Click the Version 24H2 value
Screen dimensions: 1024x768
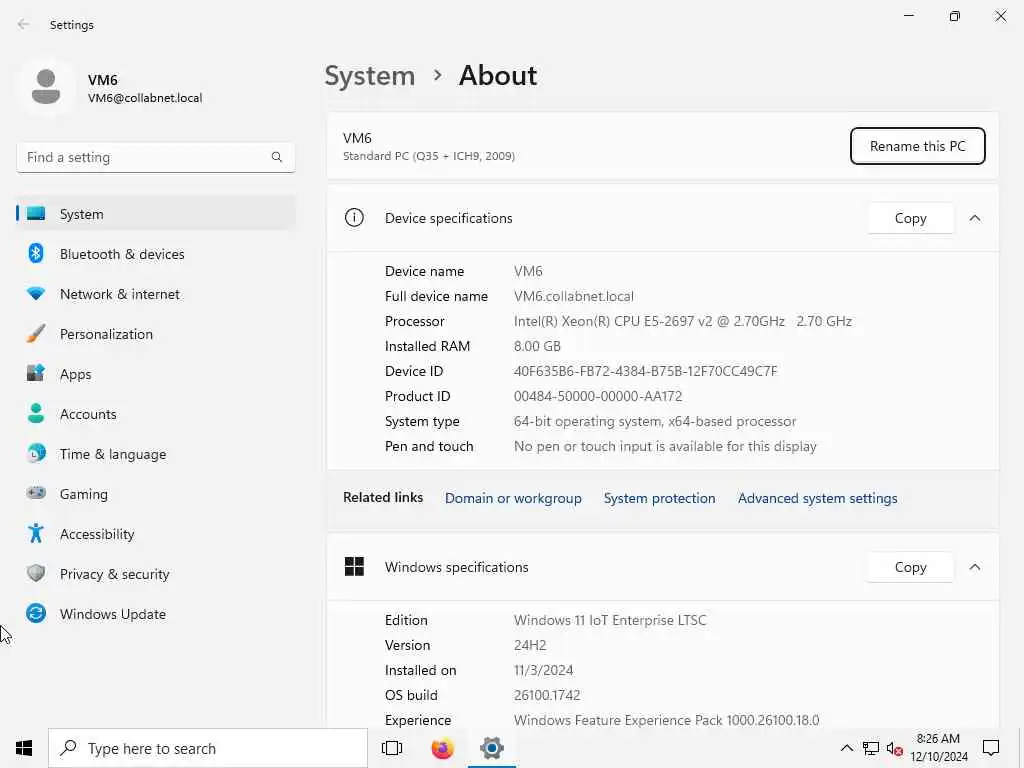point(530,645)
